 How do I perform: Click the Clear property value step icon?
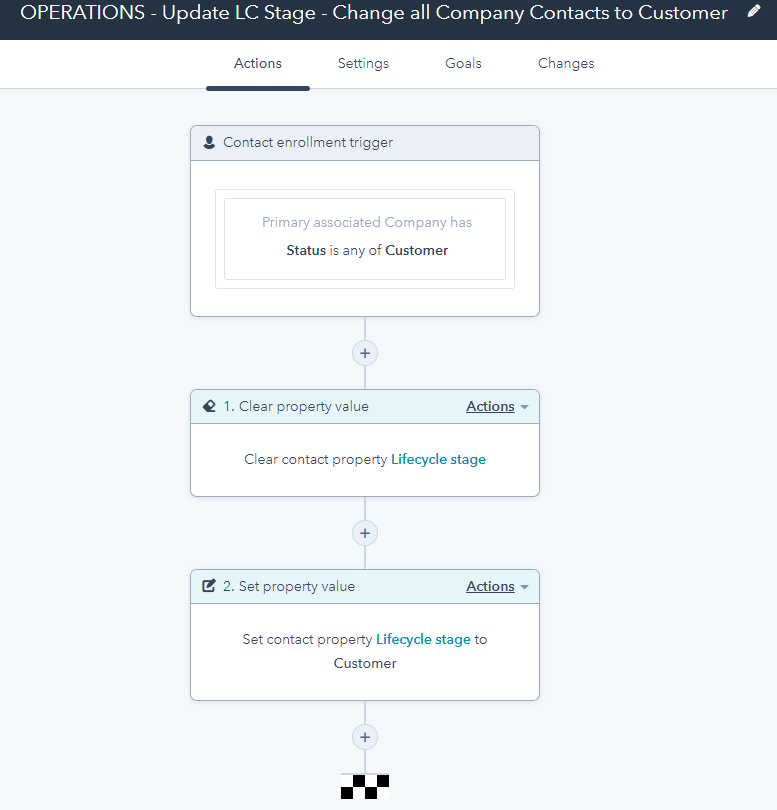[x=209, y=406]
